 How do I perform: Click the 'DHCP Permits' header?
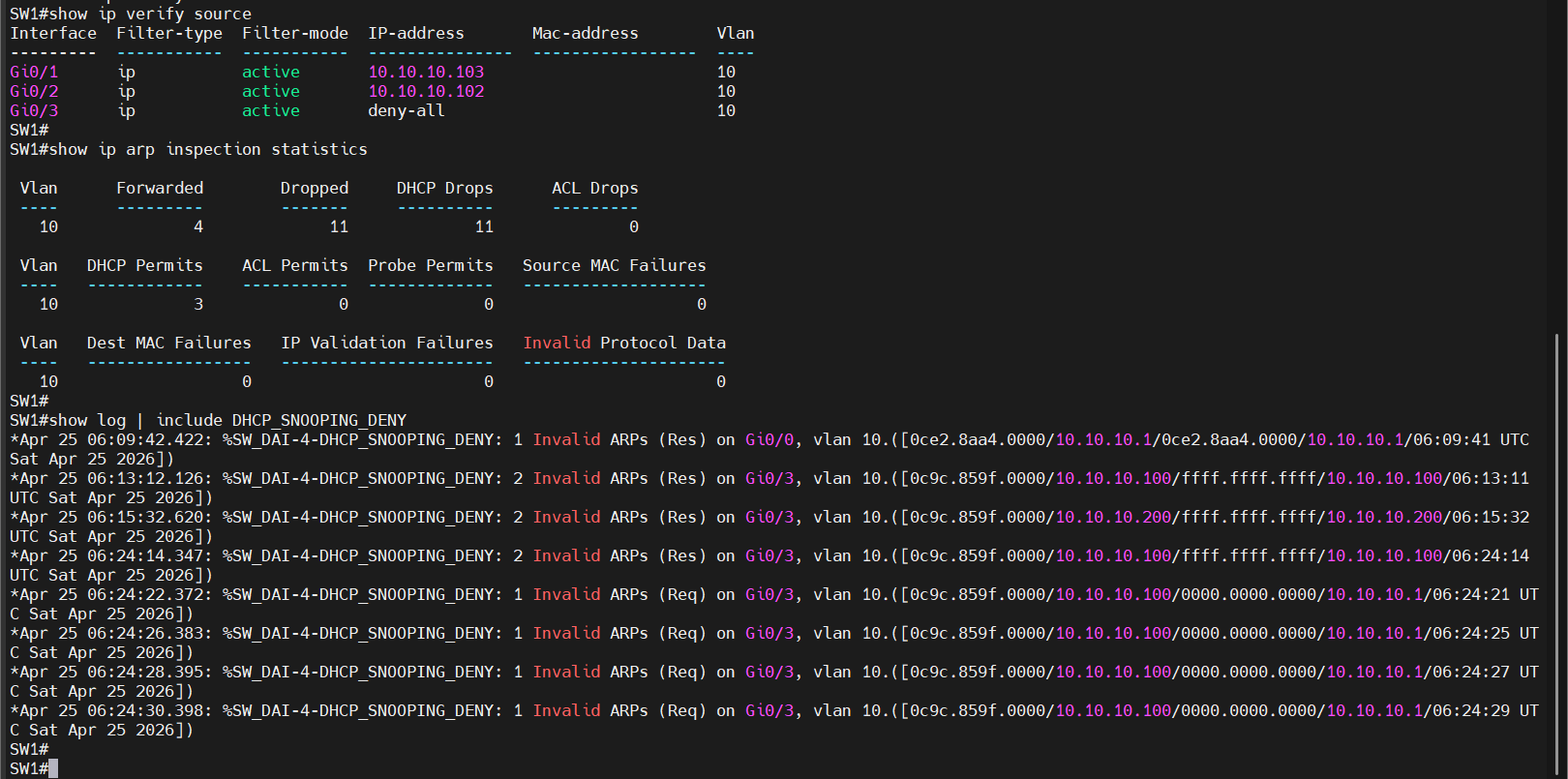click(x=145, y=265)
